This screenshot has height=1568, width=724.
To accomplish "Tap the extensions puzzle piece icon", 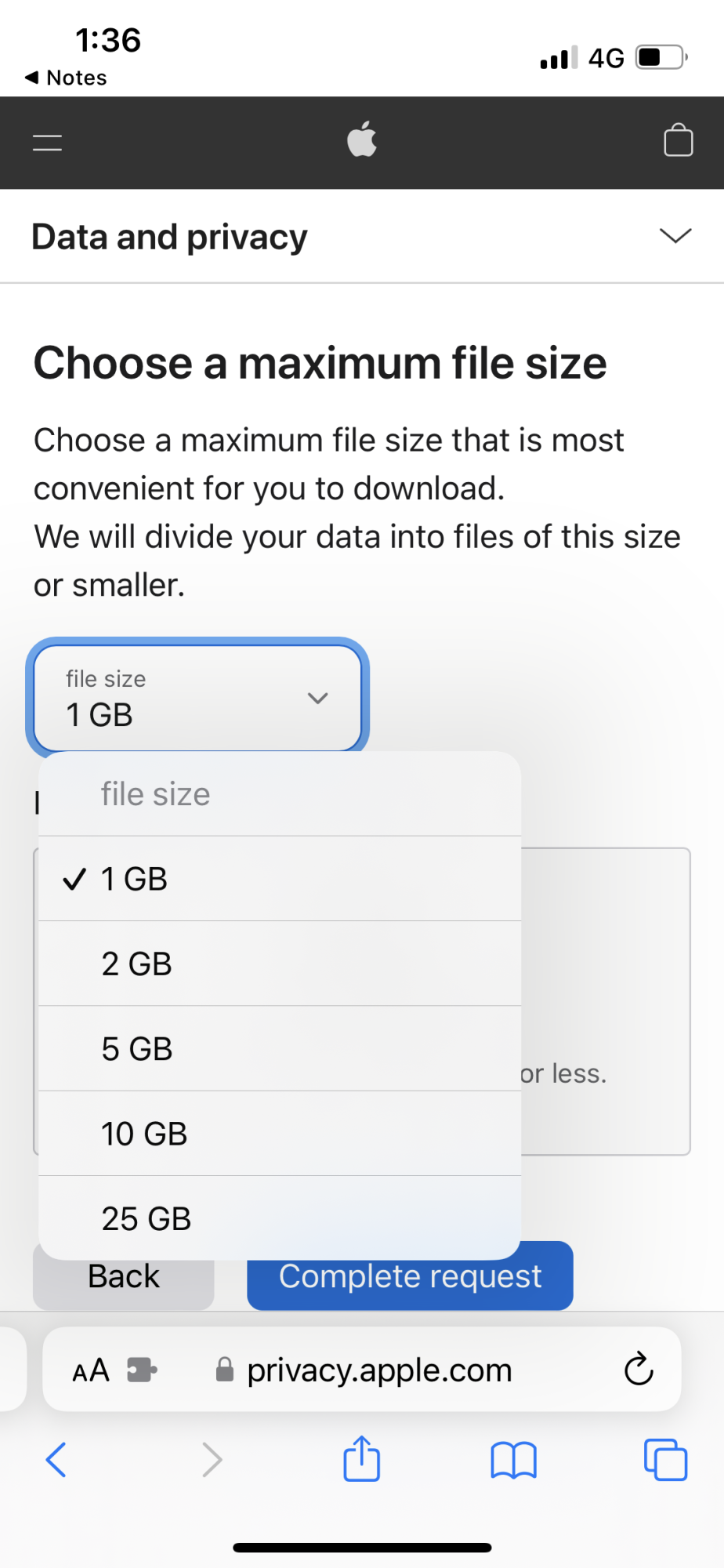I will [x=142, y=1370].
